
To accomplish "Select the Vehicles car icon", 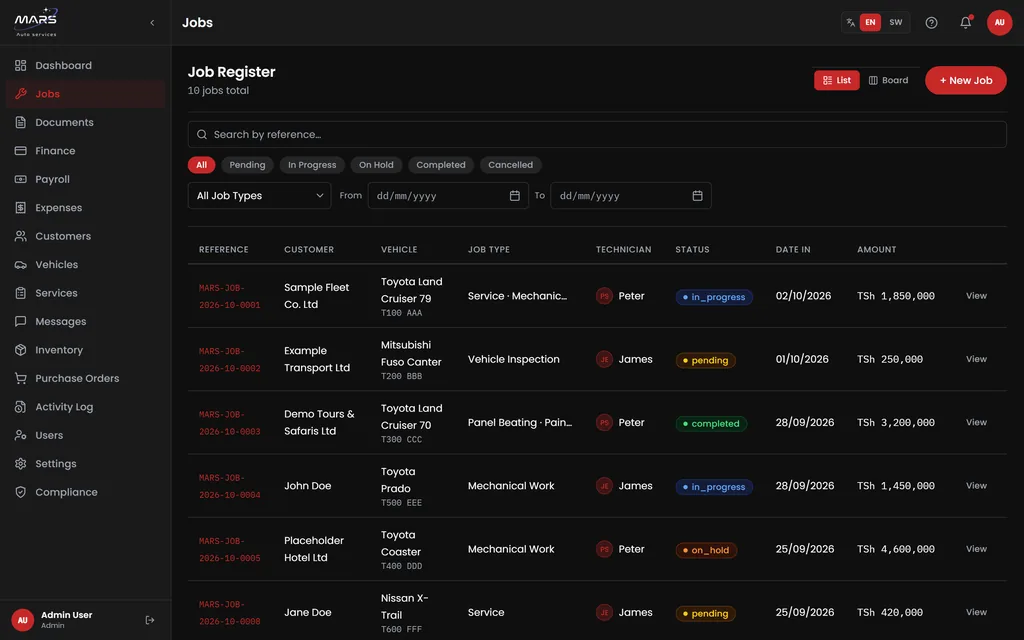I will [x=21, y=264].
